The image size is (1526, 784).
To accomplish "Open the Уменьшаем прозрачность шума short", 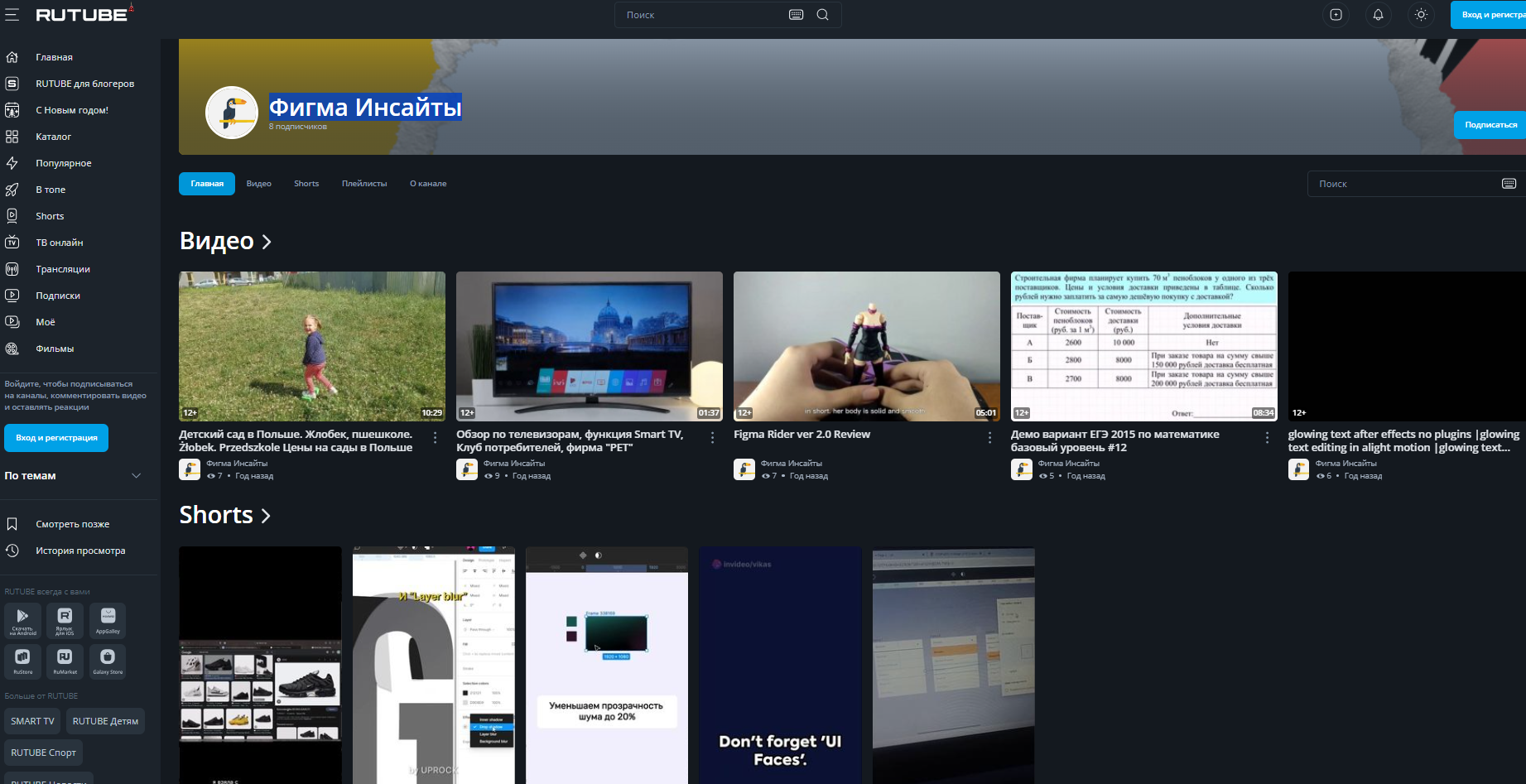I will pyautogui.click(x=607, y=666).
